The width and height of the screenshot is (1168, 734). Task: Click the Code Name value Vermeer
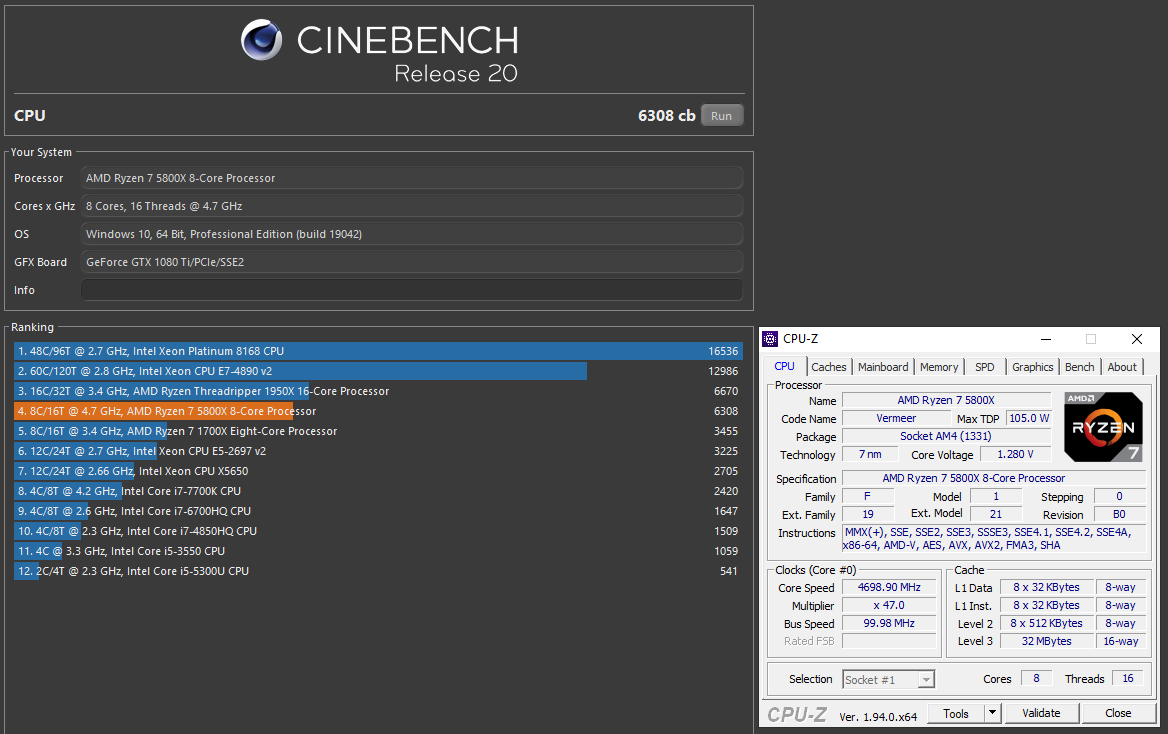(896, 418)
